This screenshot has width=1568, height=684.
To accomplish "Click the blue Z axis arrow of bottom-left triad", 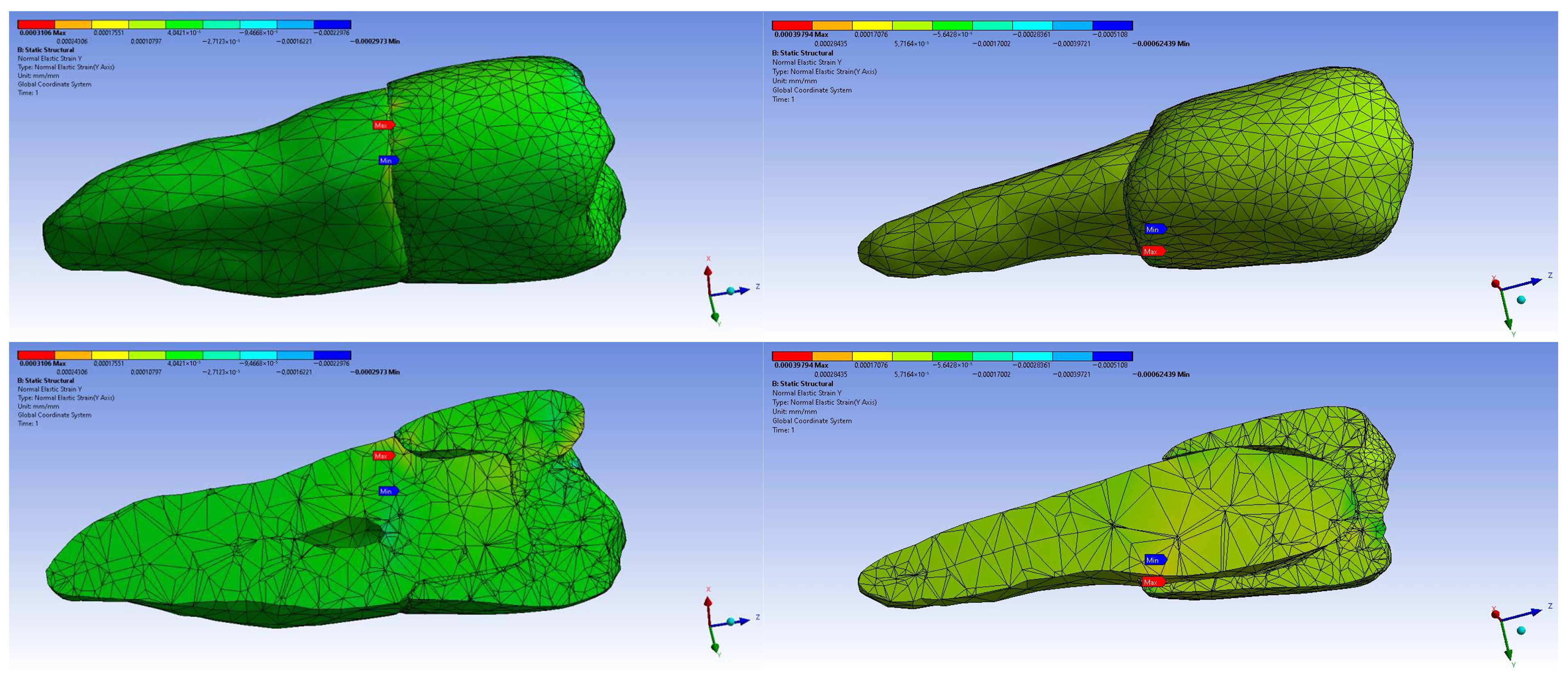I will [743, 621].
